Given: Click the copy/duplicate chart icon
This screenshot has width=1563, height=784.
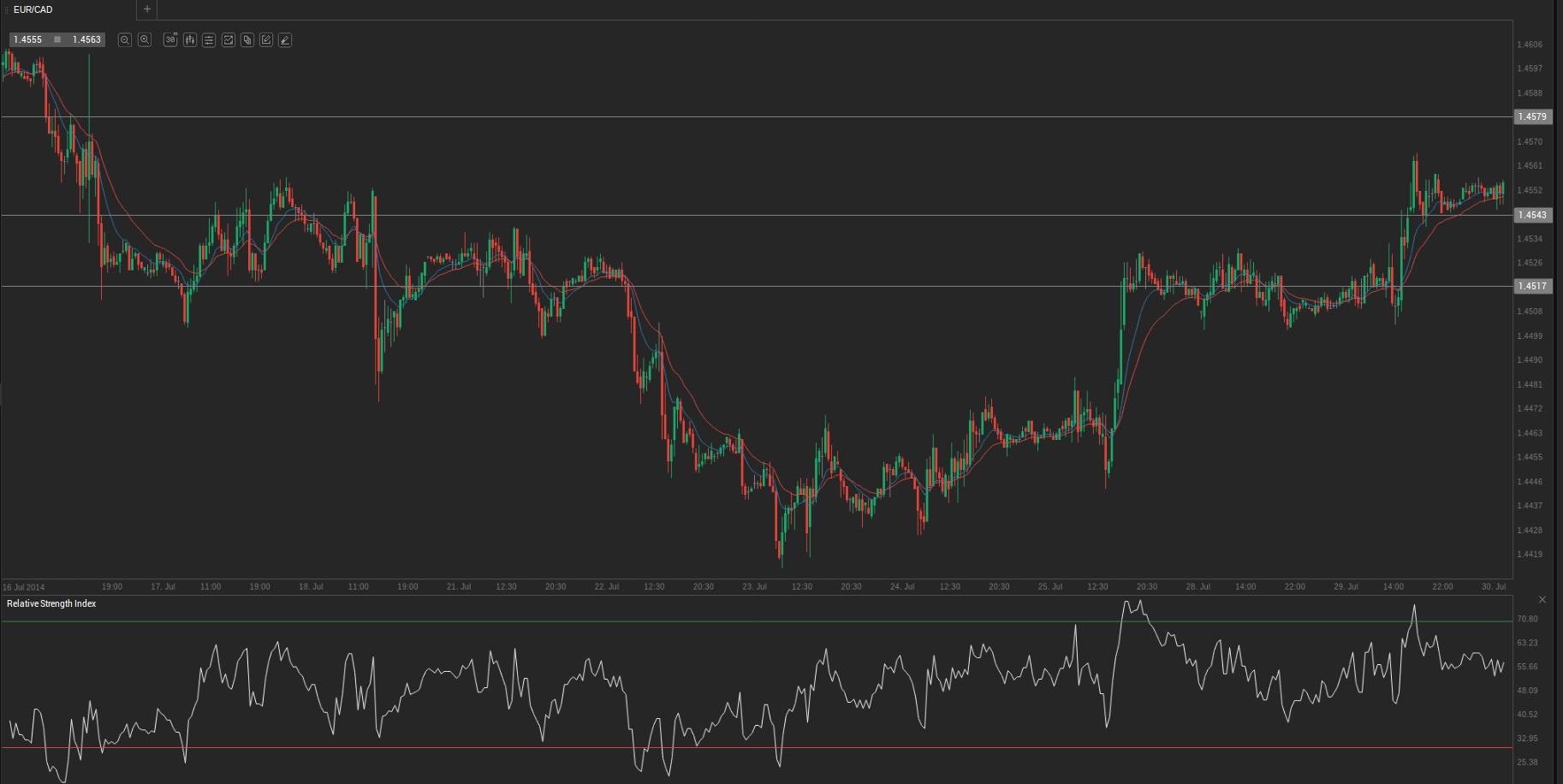Looking at the screenshot, I should (247, 40).
